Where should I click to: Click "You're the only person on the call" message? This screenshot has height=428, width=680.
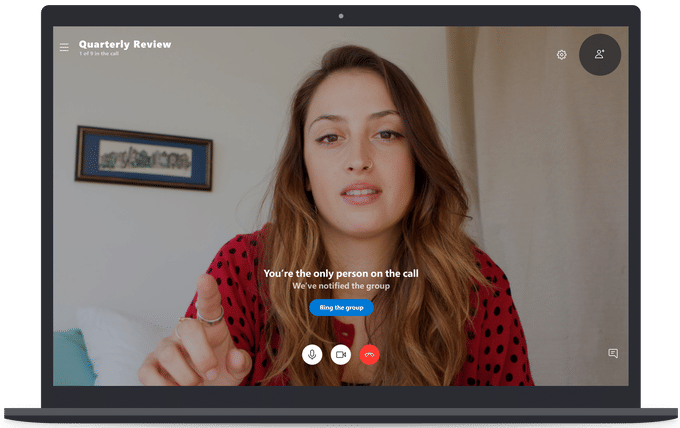(x=340, y=273)
